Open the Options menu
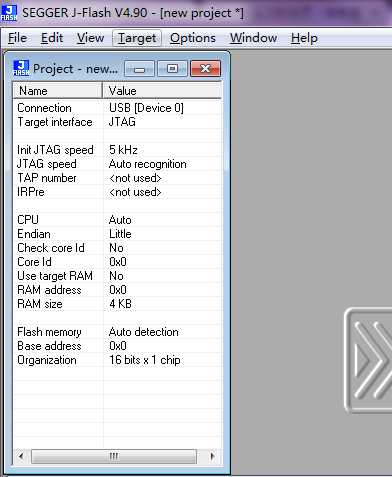Image resolution: width=392 pixels, height=477 pixels. (x=193, y=38)
